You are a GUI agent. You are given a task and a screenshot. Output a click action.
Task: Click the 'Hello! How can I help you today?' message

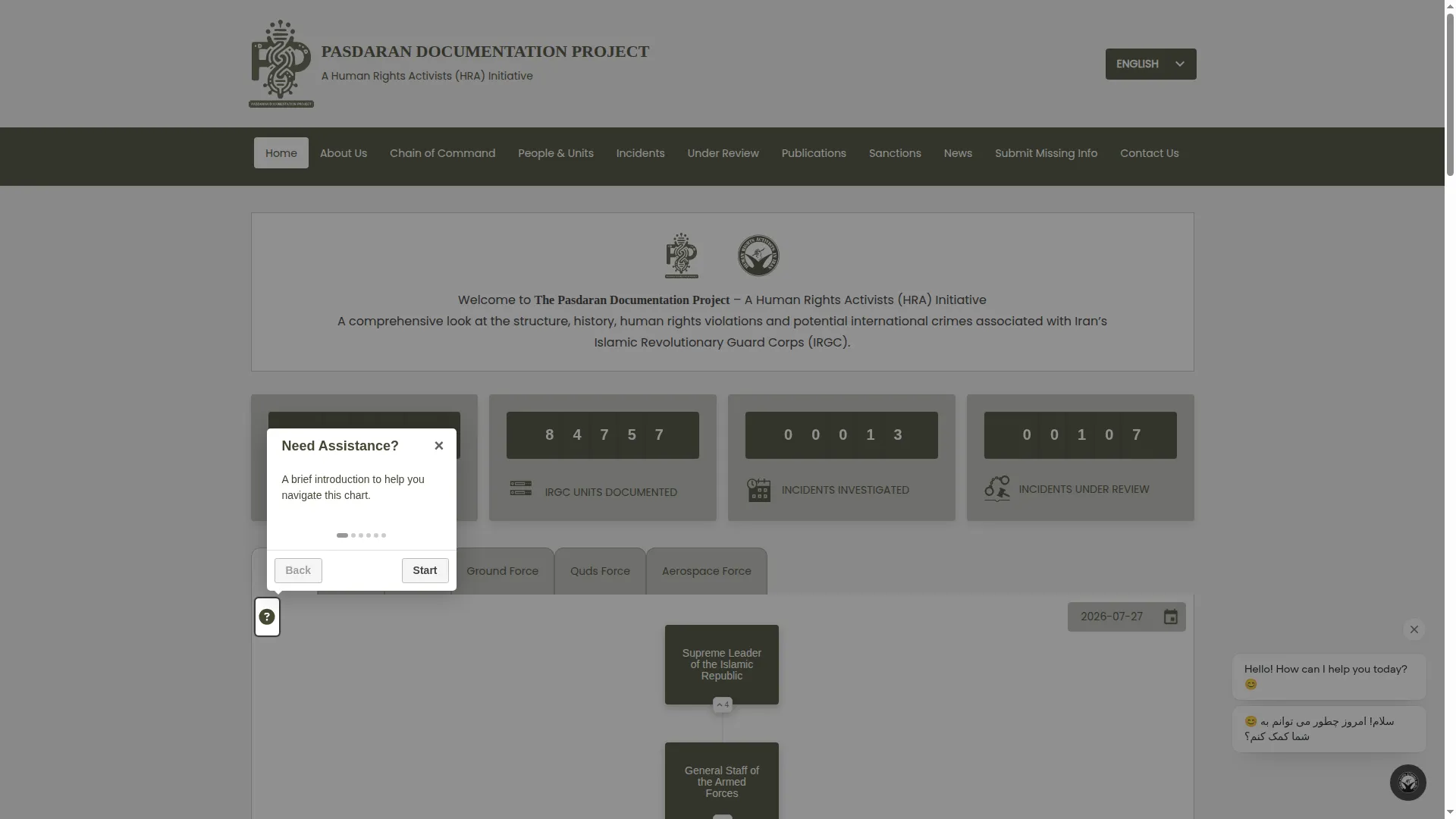[x=1329, y=676]
